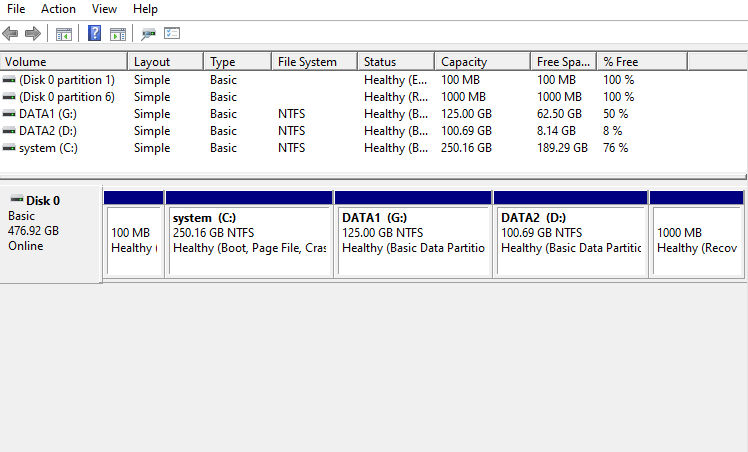The height and width of the screenshot is (452, 748).
Task: Sort by File System column header
Action: pyautogui.click(x=314, y=62)
